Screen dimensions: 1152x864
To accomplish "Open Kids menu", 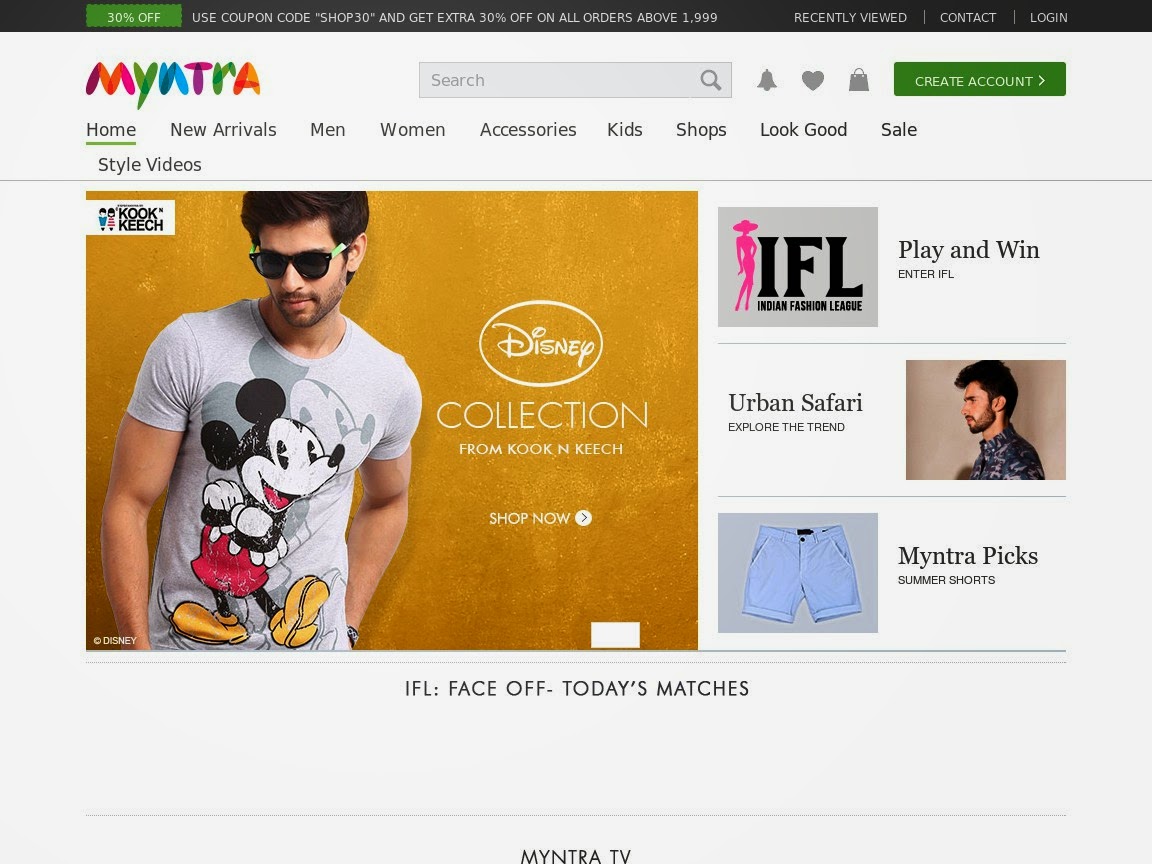I will [625, 130].
